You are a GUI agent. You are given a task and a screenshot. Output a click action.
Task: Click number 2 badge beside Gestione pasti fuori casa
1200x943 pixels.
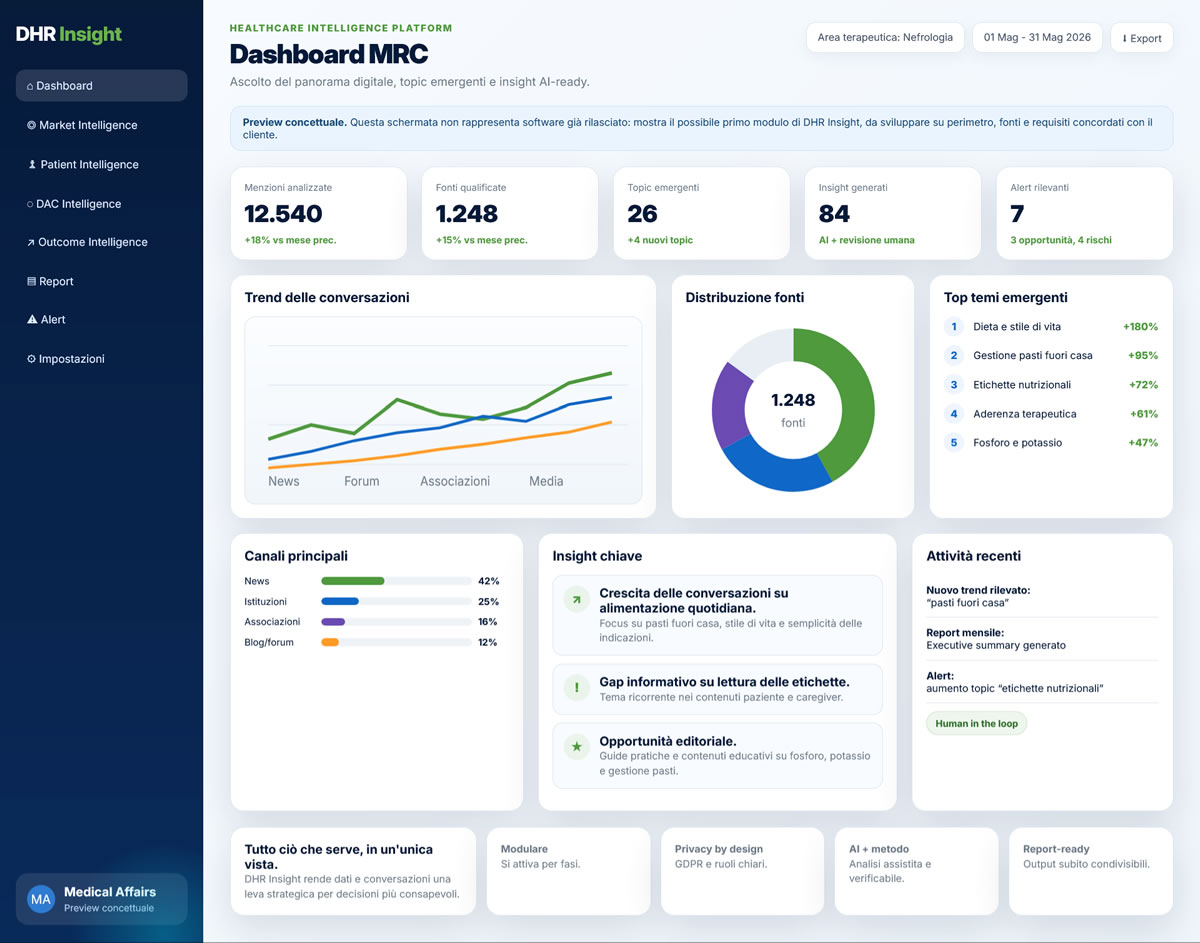[954, 356]
